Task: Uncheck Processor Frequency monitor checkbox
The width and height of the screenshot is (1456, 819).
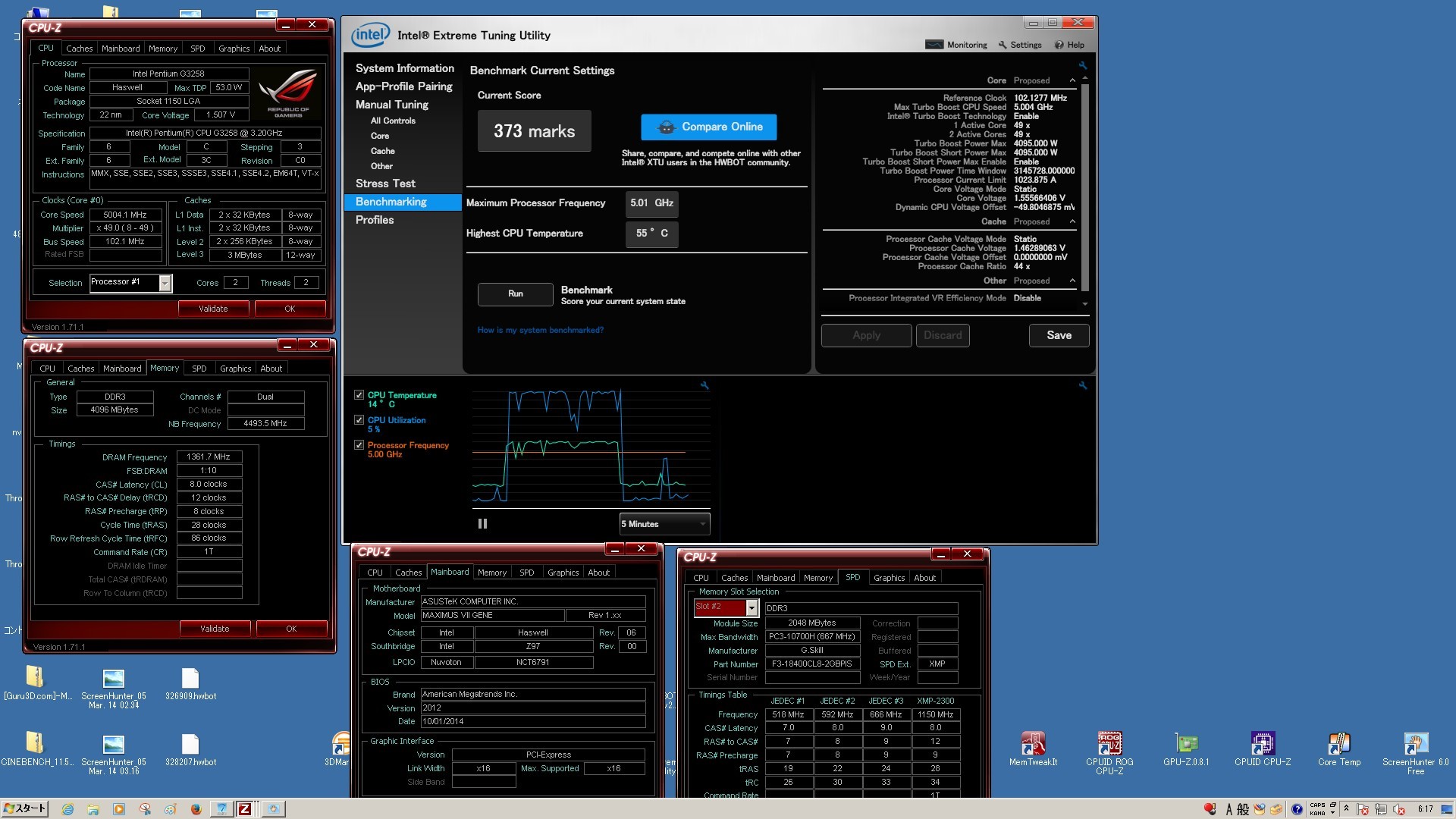Action: [359, 445]
